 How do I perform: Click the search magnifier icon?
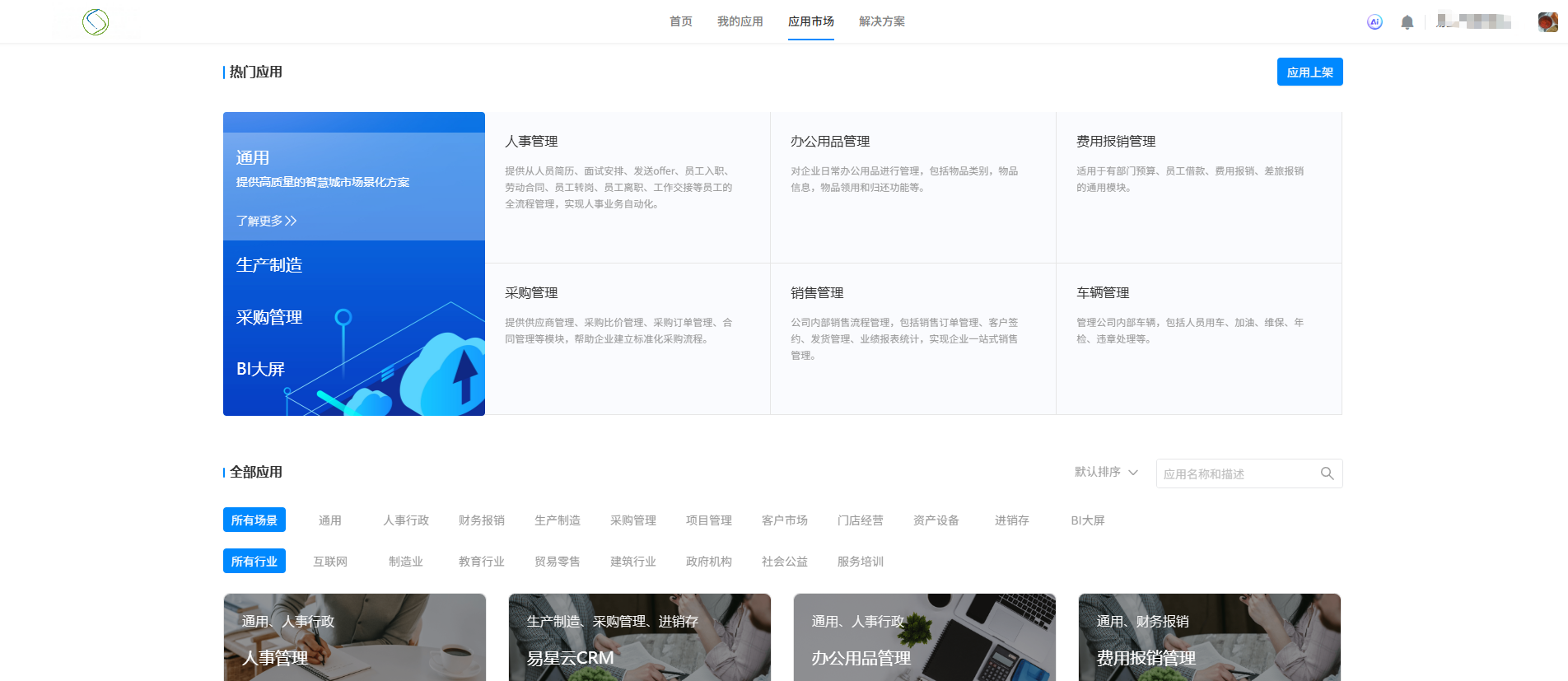tap(1327, 473)
